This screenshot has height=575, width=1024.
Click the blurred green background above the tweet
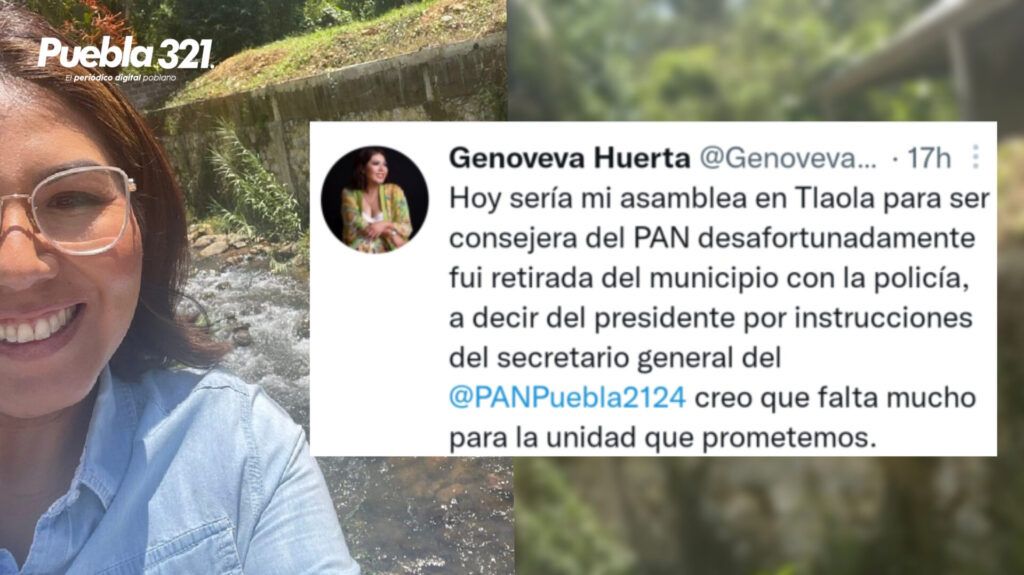click(764, 60)
